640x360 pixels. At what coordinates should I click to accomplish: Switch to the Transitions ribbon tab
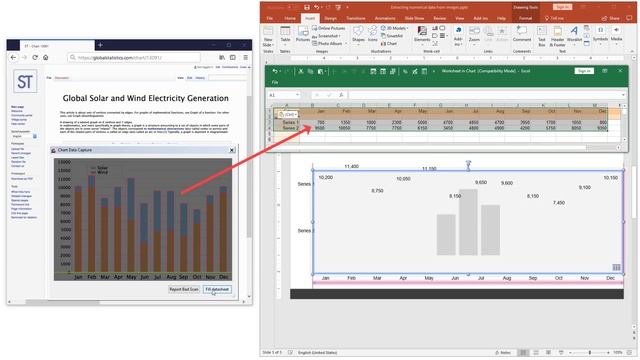coord(356,18)
